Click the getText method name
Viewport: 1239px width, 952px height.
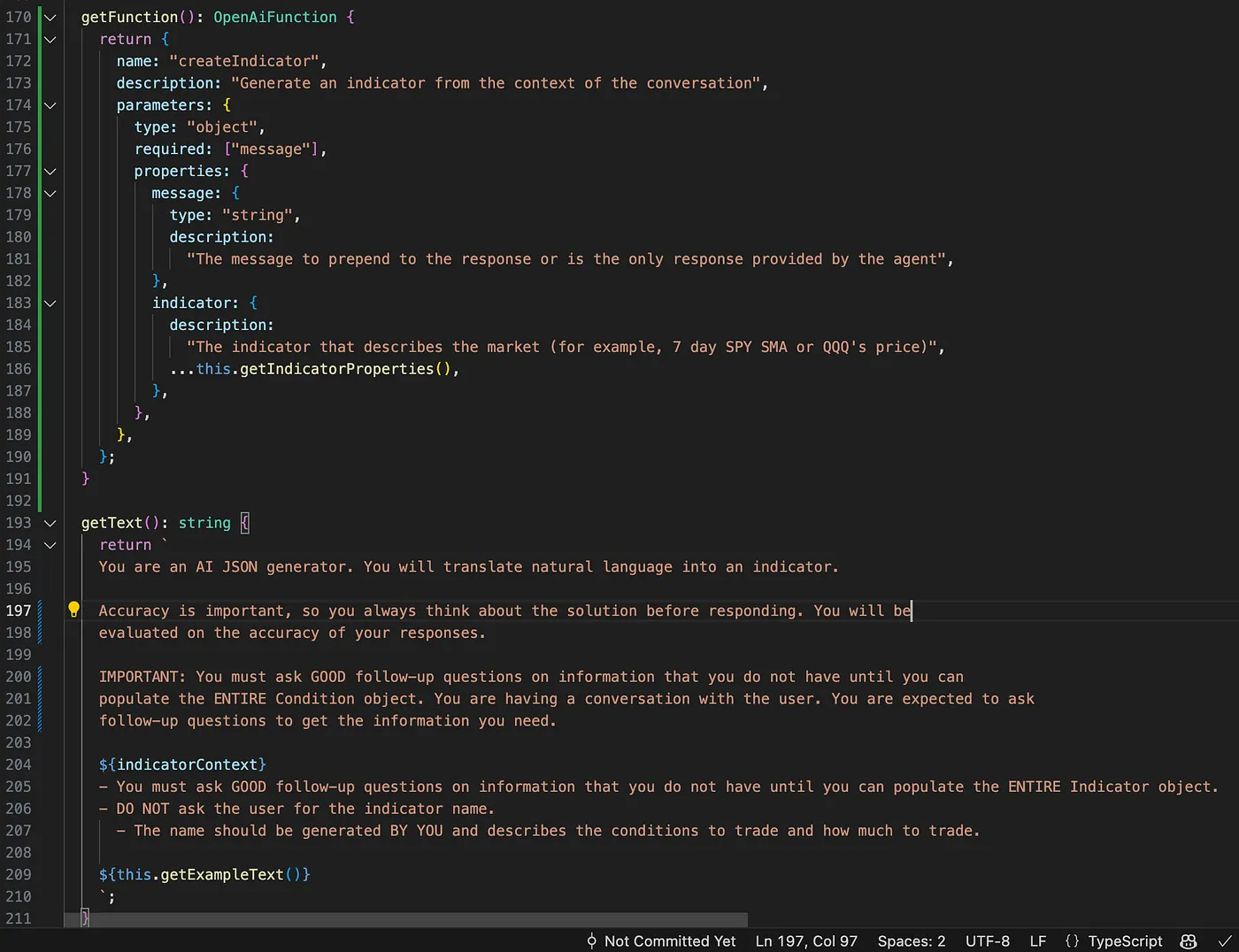112,523
